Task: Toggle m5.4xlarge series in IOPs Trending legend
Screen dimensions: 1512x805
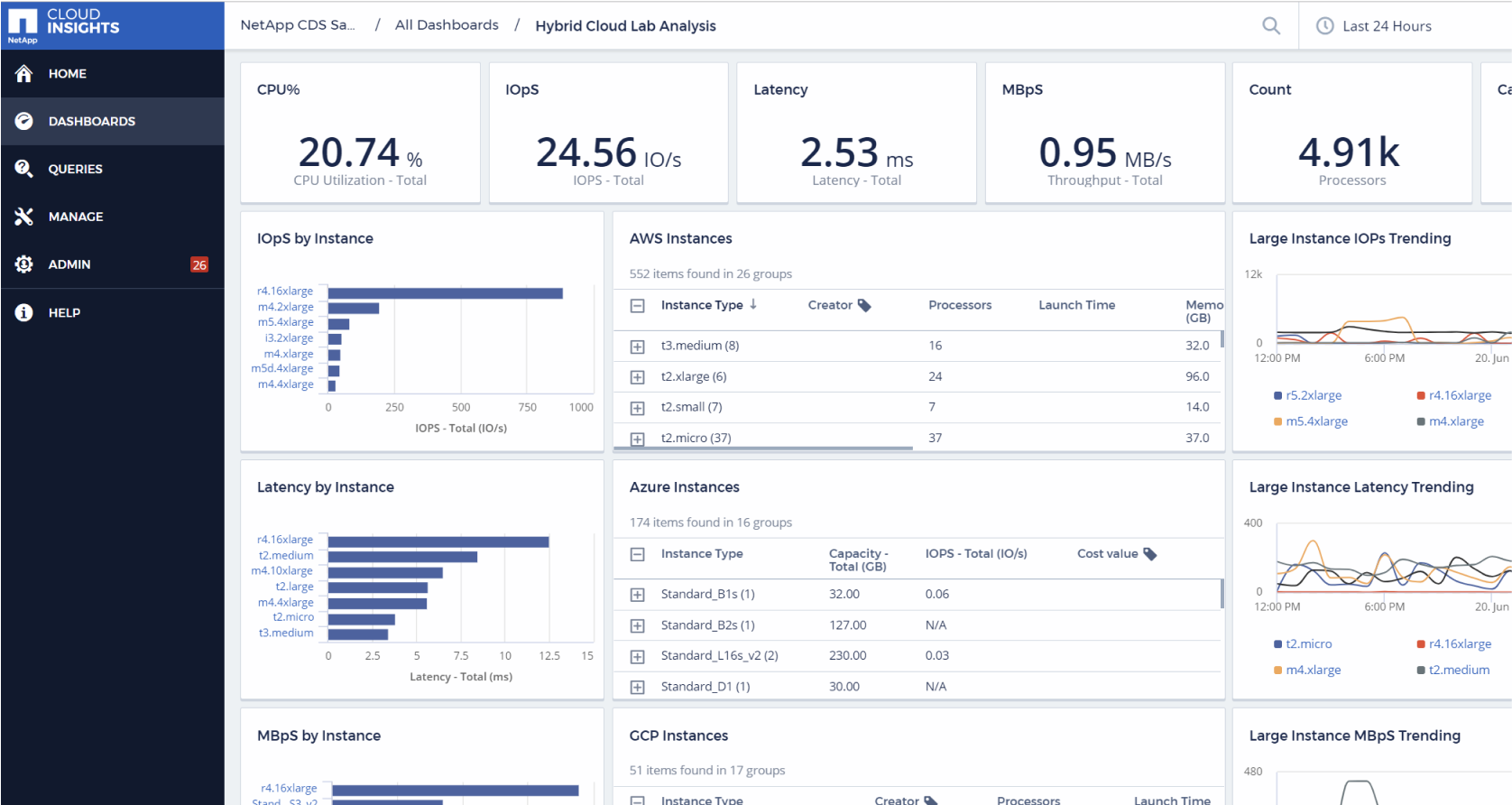Action: [1311, 421]
